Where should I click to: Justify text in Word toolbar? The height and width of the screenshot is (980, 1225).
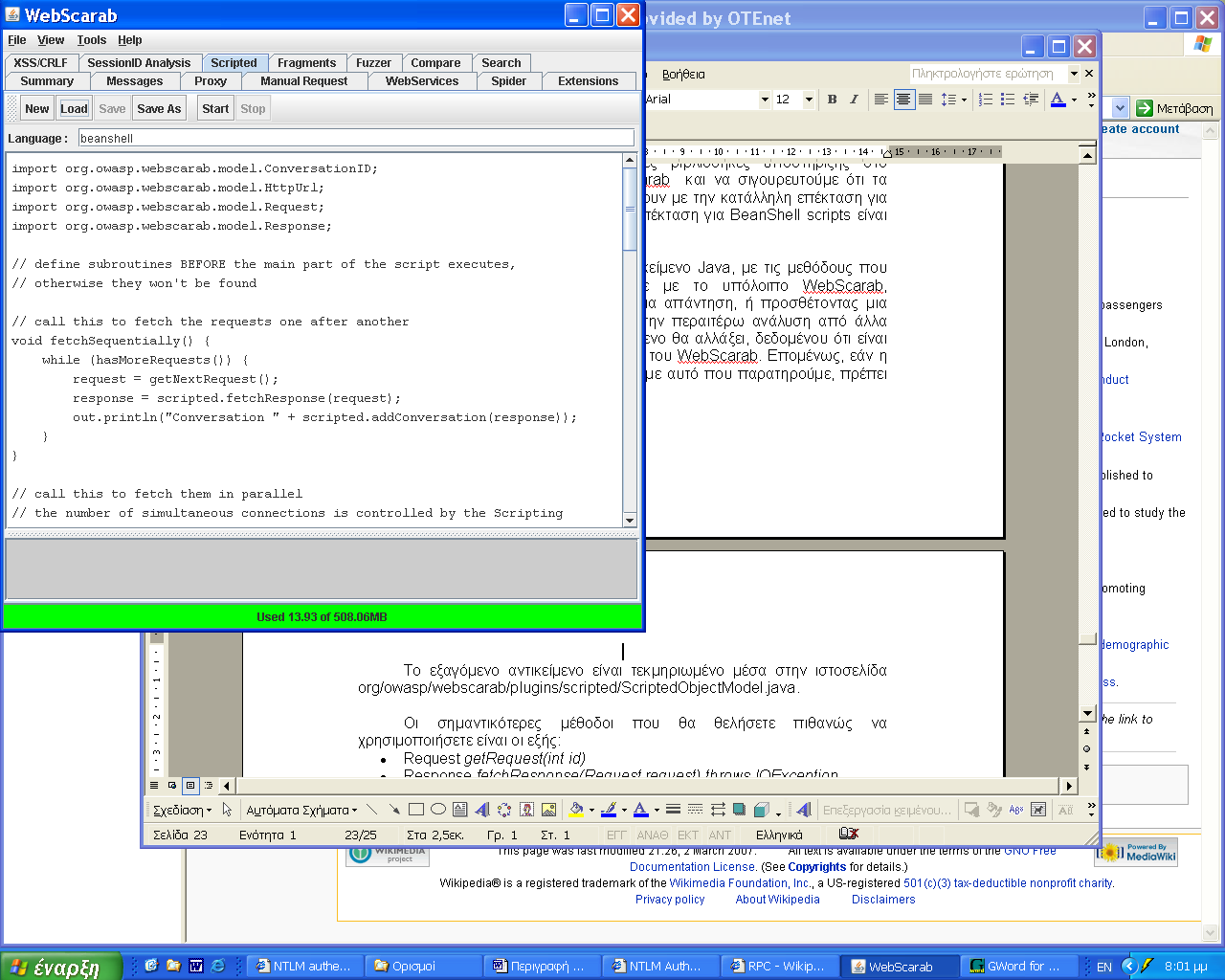tap(925, 100)
